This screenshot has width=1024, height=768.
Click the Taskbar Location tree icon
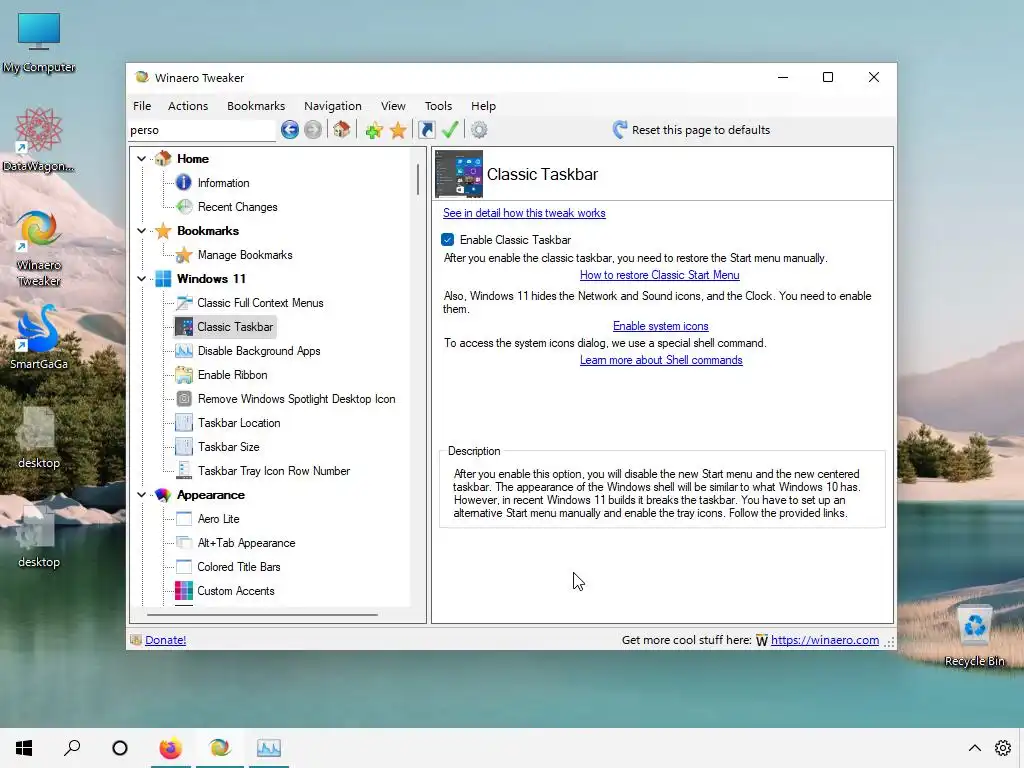click(x=184, y=423)
